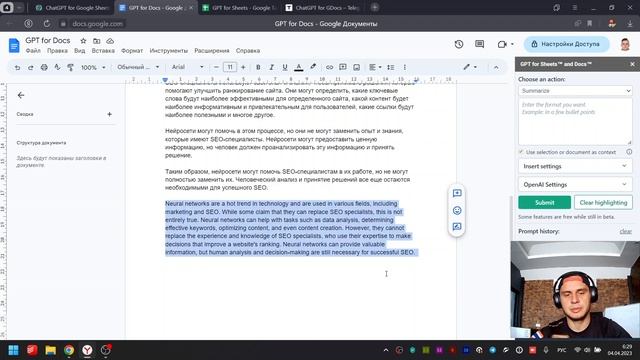This screenshot has height=360, width=640.
Task: Click the add comment toolbar icon
Action: [343, 67]
